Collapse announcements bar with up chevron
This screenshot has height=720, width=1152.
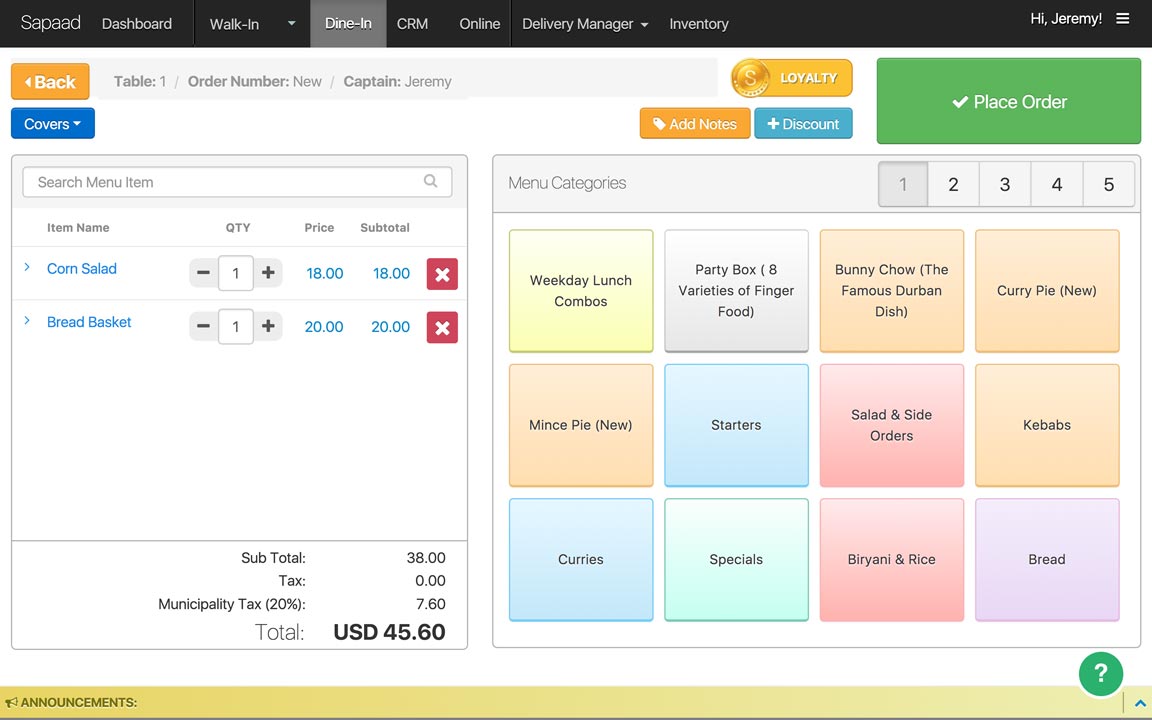click(x=1140, y=703)
